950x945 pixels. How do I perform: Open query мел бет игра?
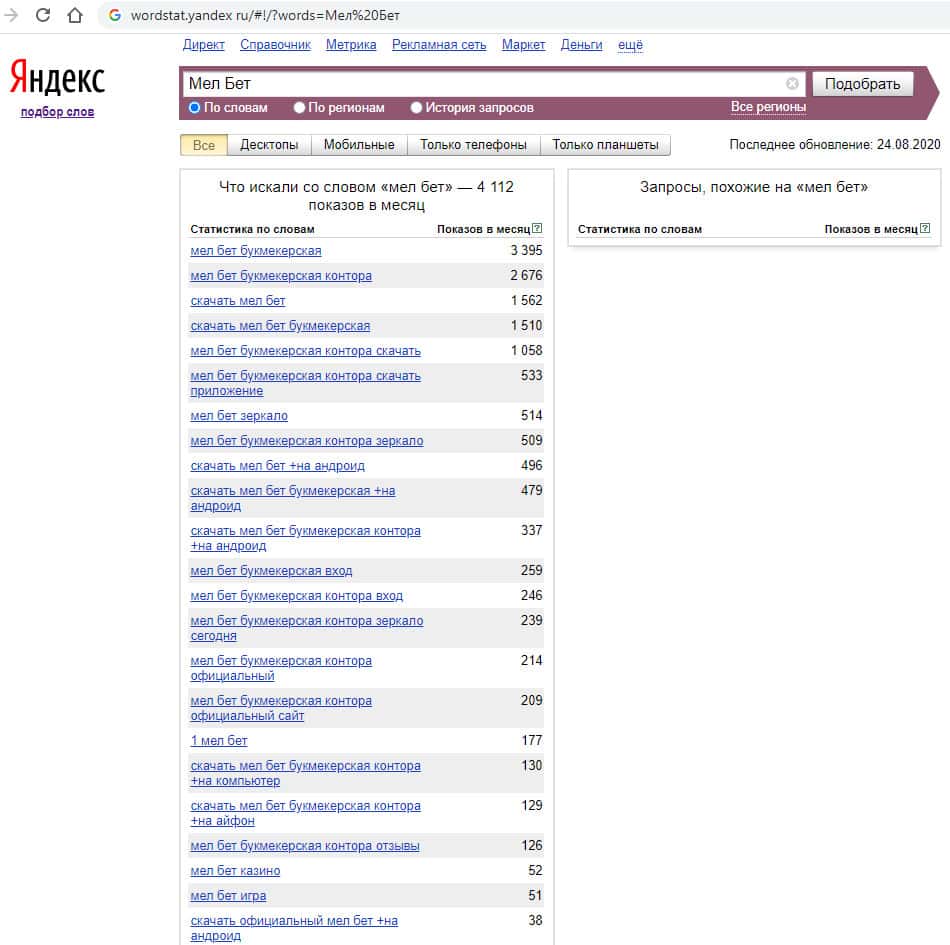point(228,895)
